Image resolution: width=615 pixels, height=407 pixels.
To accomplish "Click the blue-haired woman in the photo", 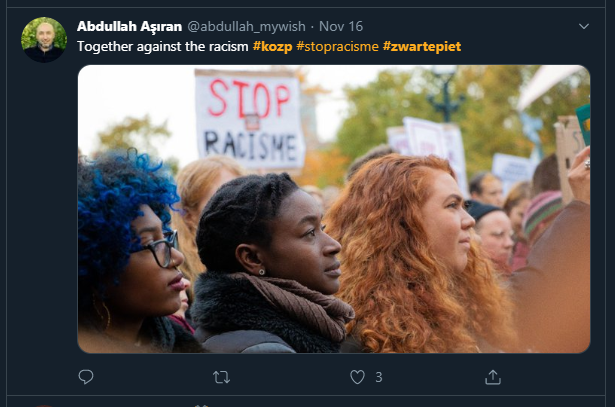I will [129, 251].
